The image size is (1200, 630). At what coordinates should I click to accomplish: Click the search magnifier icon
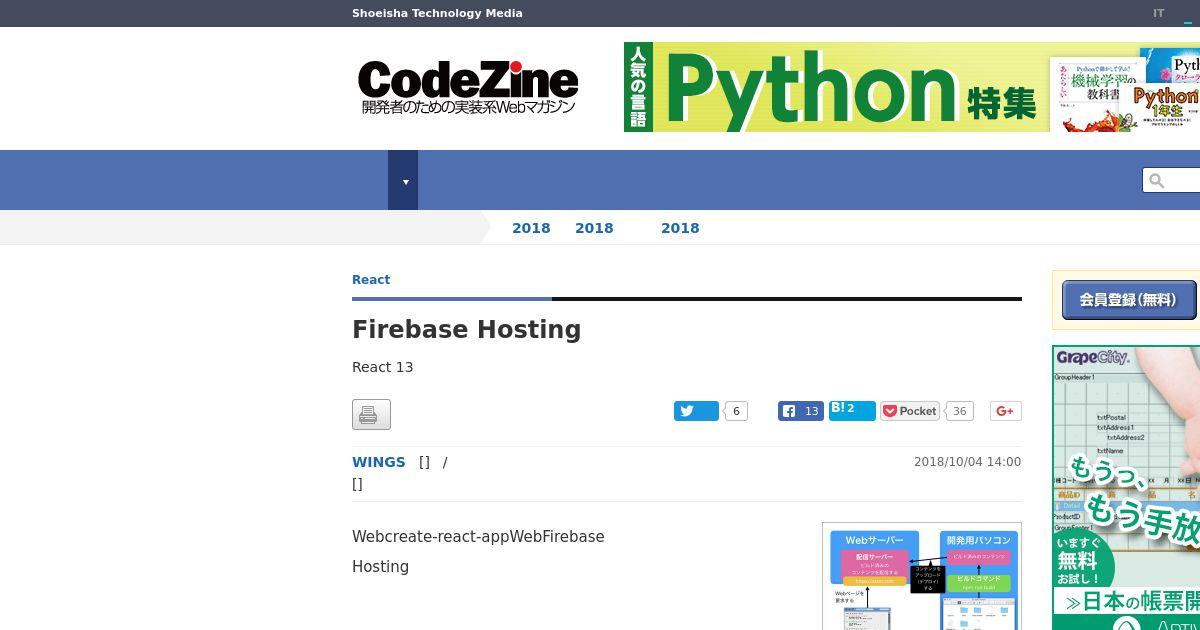point(1157,181)
